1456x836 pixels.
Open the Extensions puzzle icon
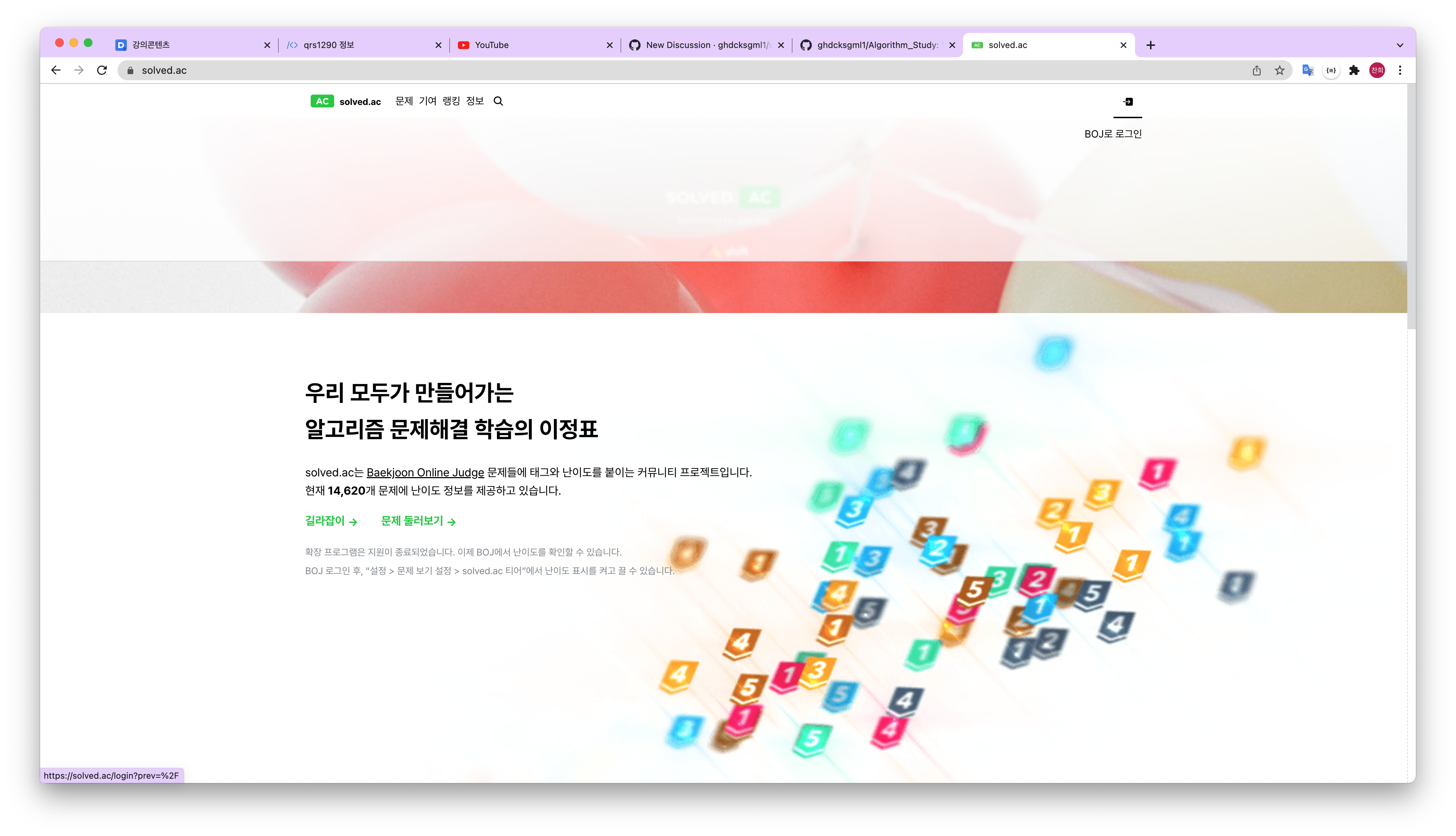[x=1354, y=70]
